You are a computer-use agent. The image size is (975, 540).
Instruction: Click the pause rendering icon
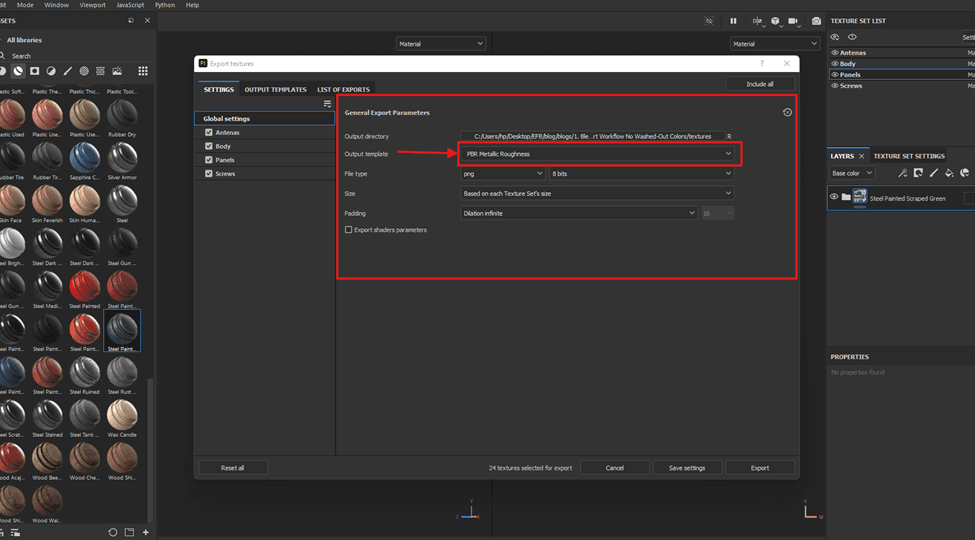pyautogui.click(x=733, y=20)
